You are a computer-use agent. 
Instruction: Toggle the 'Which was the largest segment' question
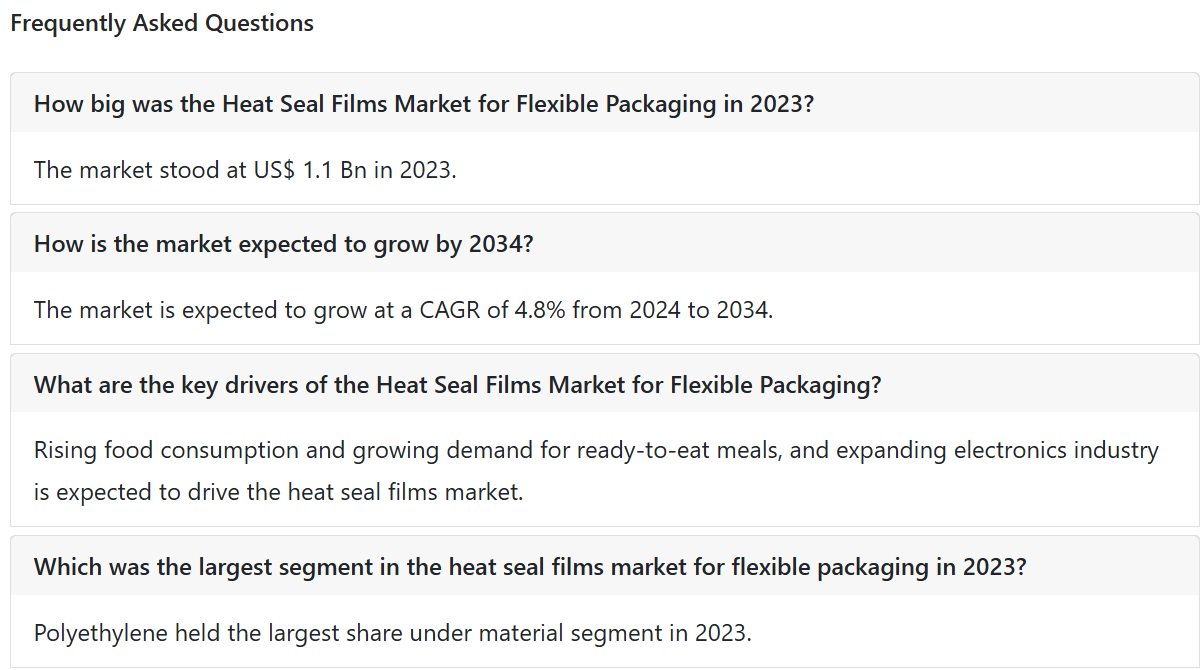pos(605,566)
